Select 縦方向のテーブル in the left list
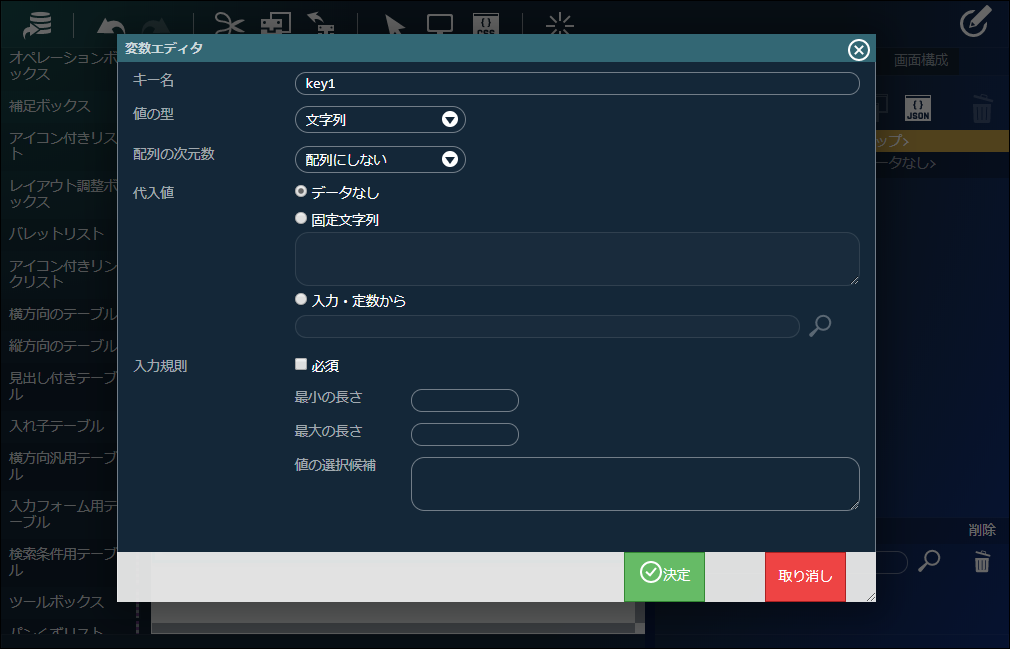The width and height of the screenshot is (1010, 649). tap(63, 346)
